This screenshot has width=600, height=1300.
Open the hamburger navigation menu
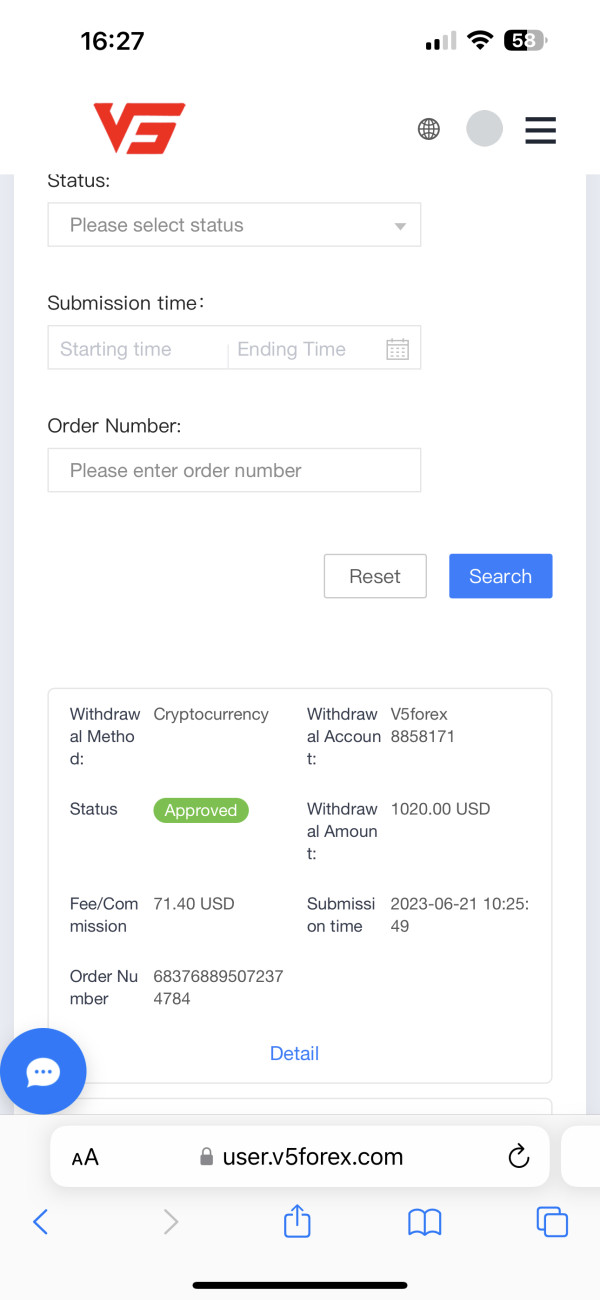point(540,130)
